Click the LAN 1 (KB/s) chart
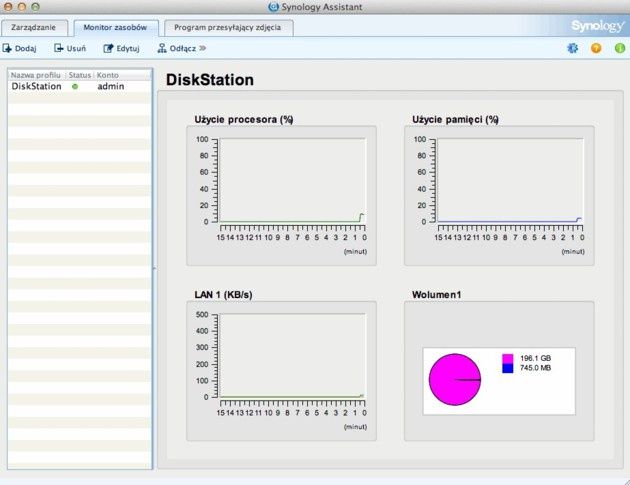The height and width of the screenshot is (485, 630). pos(281,371)
